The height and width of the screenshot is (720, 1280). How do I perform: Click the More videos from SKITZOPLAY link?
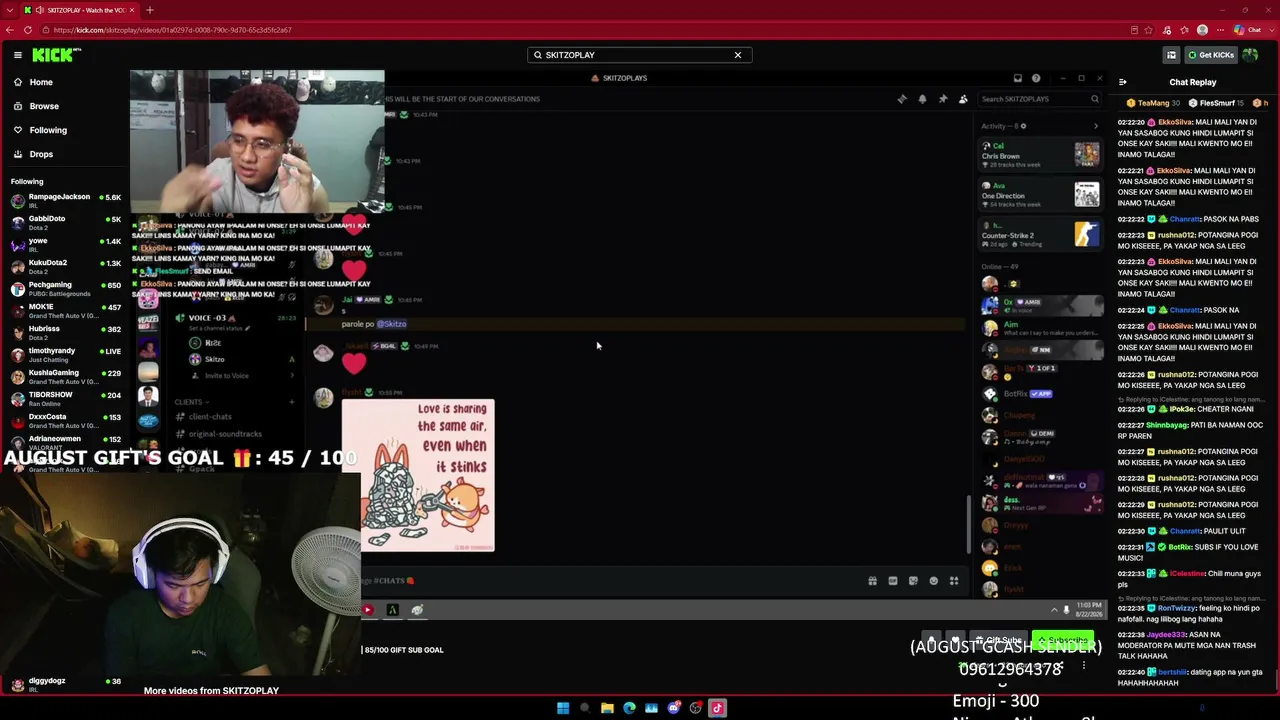(x=211, y=691)
